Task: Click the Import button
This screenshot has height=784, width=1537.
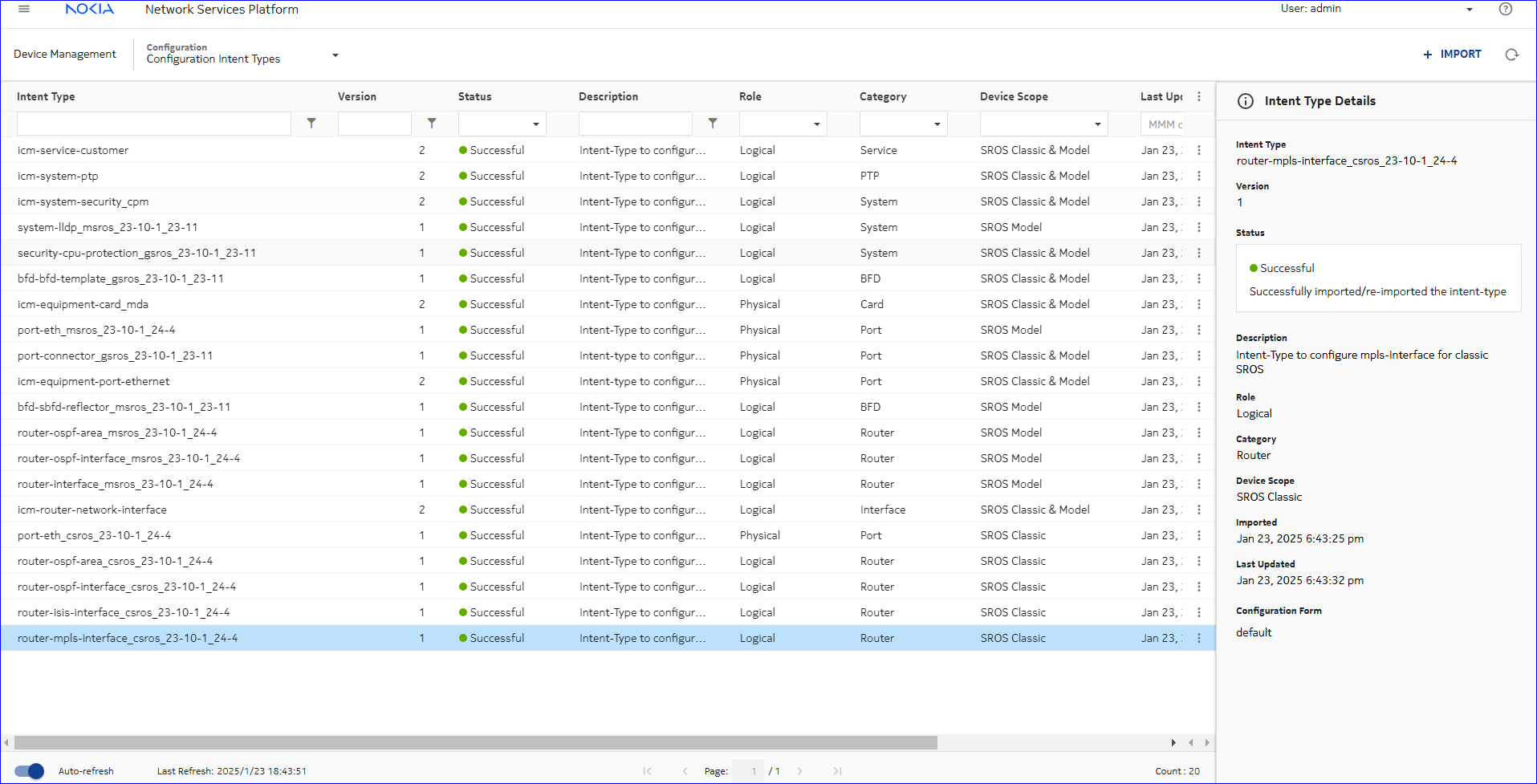Action: coord(1452,55)
